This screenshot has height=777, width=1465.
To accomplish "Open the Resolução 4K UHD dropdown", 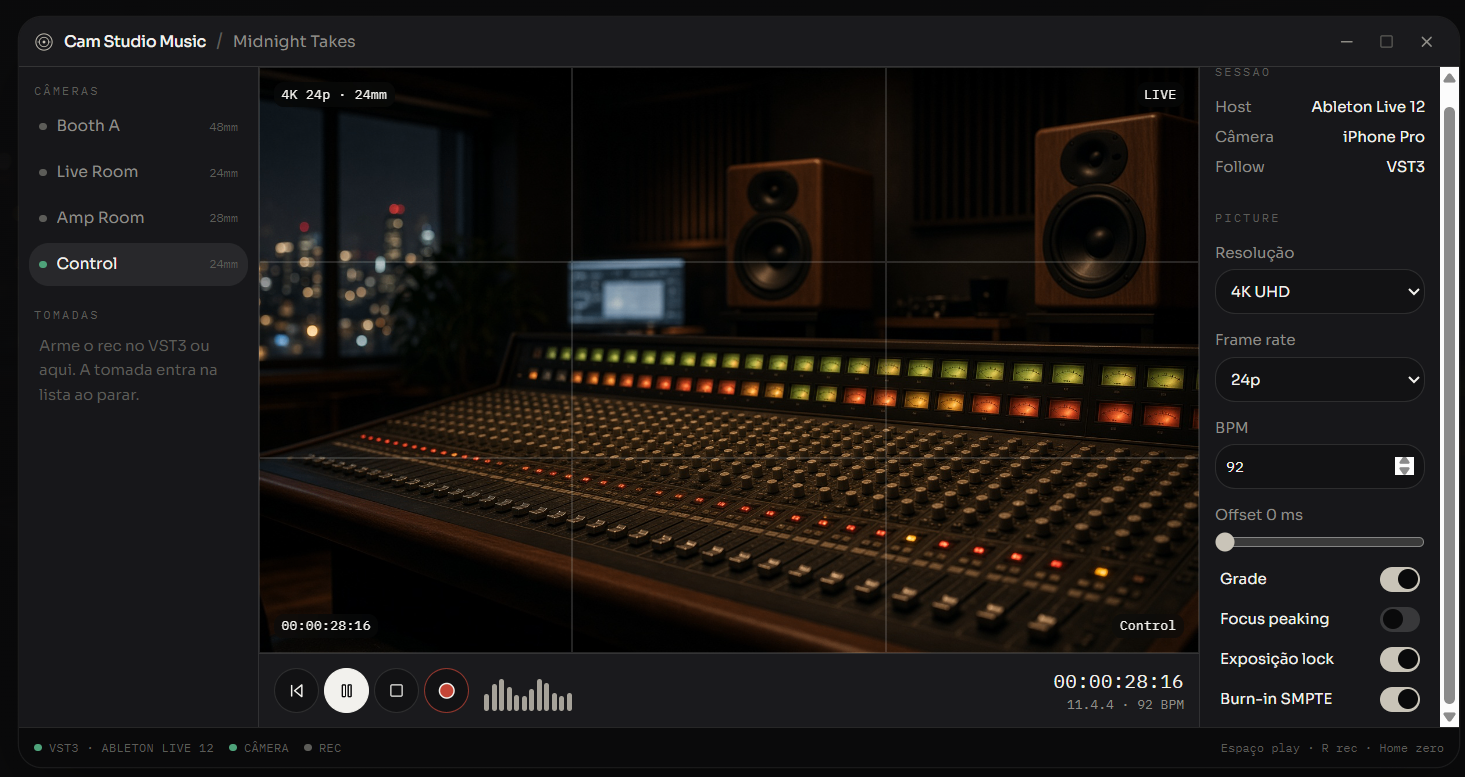I will tap(1320, 292).
